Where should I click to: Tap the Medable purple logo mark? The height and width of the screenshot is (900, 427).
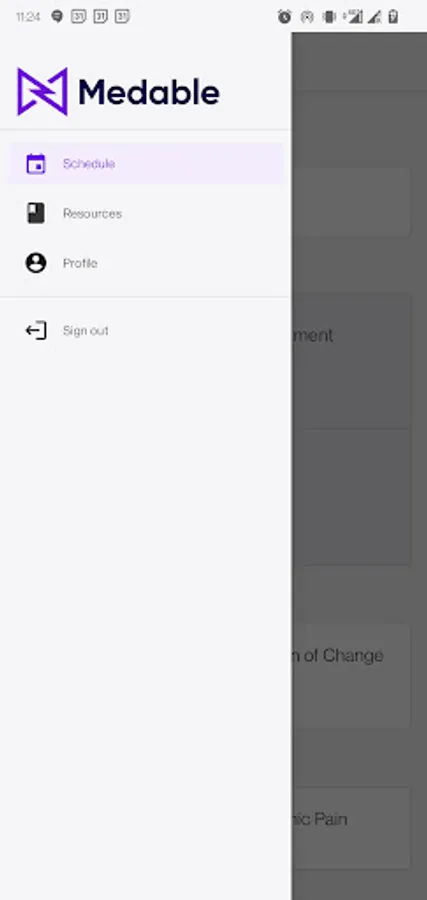[42, 92]
